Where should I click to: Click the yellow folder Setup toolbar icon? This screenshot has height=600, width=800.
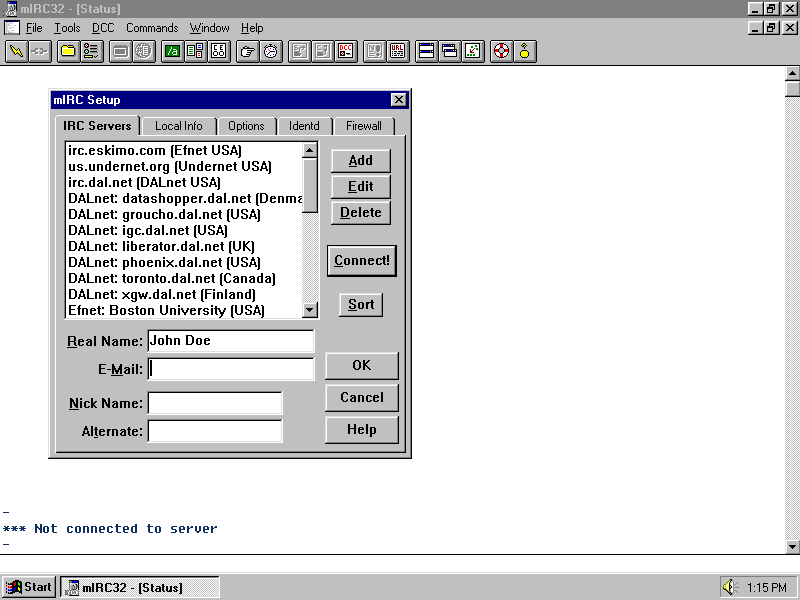click(68, 52)
